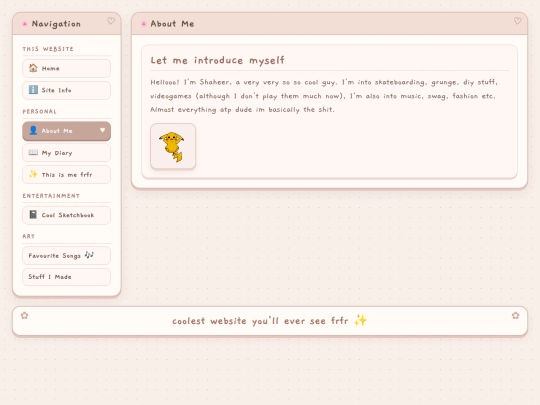Click the 'ART' section label
Screen dimensions: 540x405
(29, 236)
